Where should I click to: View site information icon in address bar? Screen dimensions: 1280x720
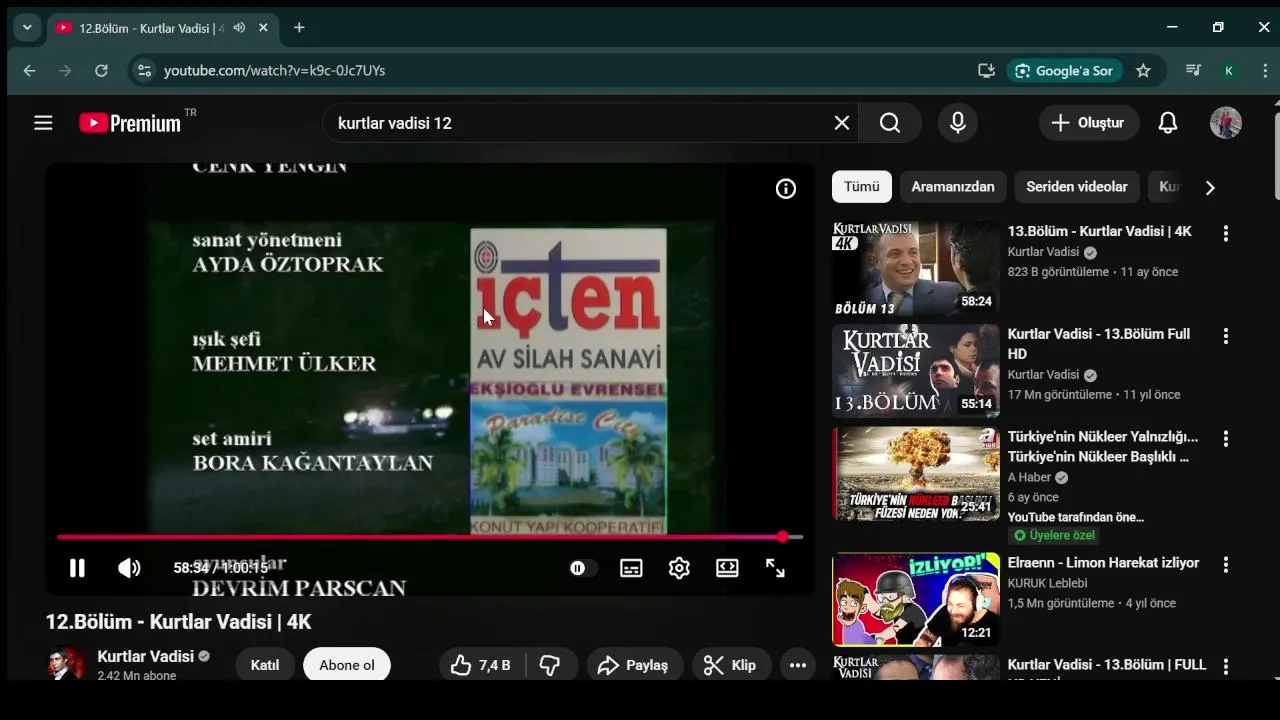pyautogui.click(x=144, y=70)
